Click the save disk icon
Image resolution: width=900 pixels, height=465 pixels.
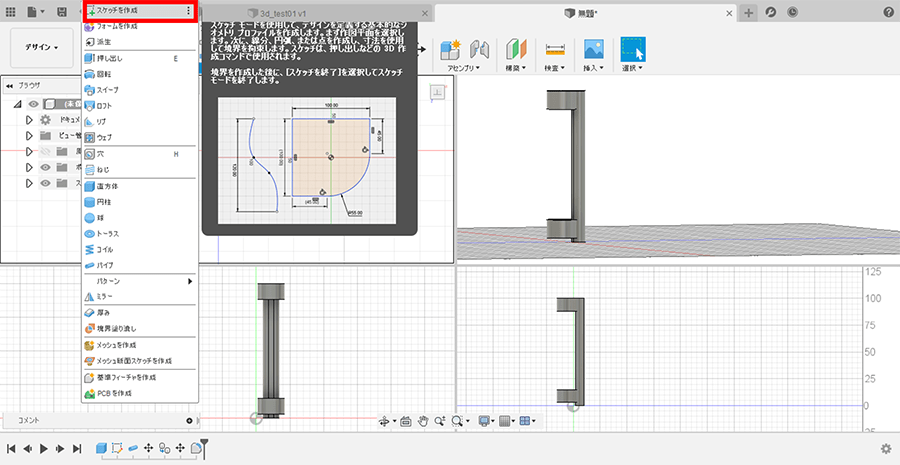coord(63,12)
